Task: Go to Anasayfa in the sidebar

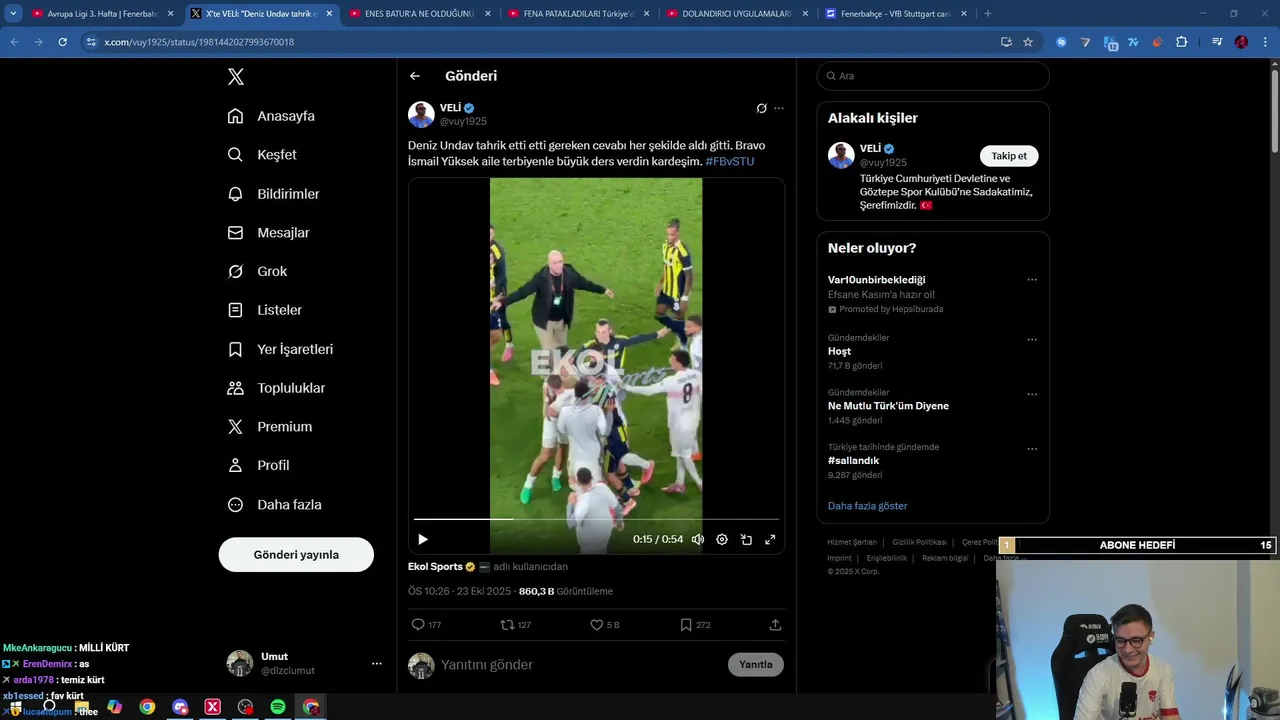Action: (x=272, y=116)
